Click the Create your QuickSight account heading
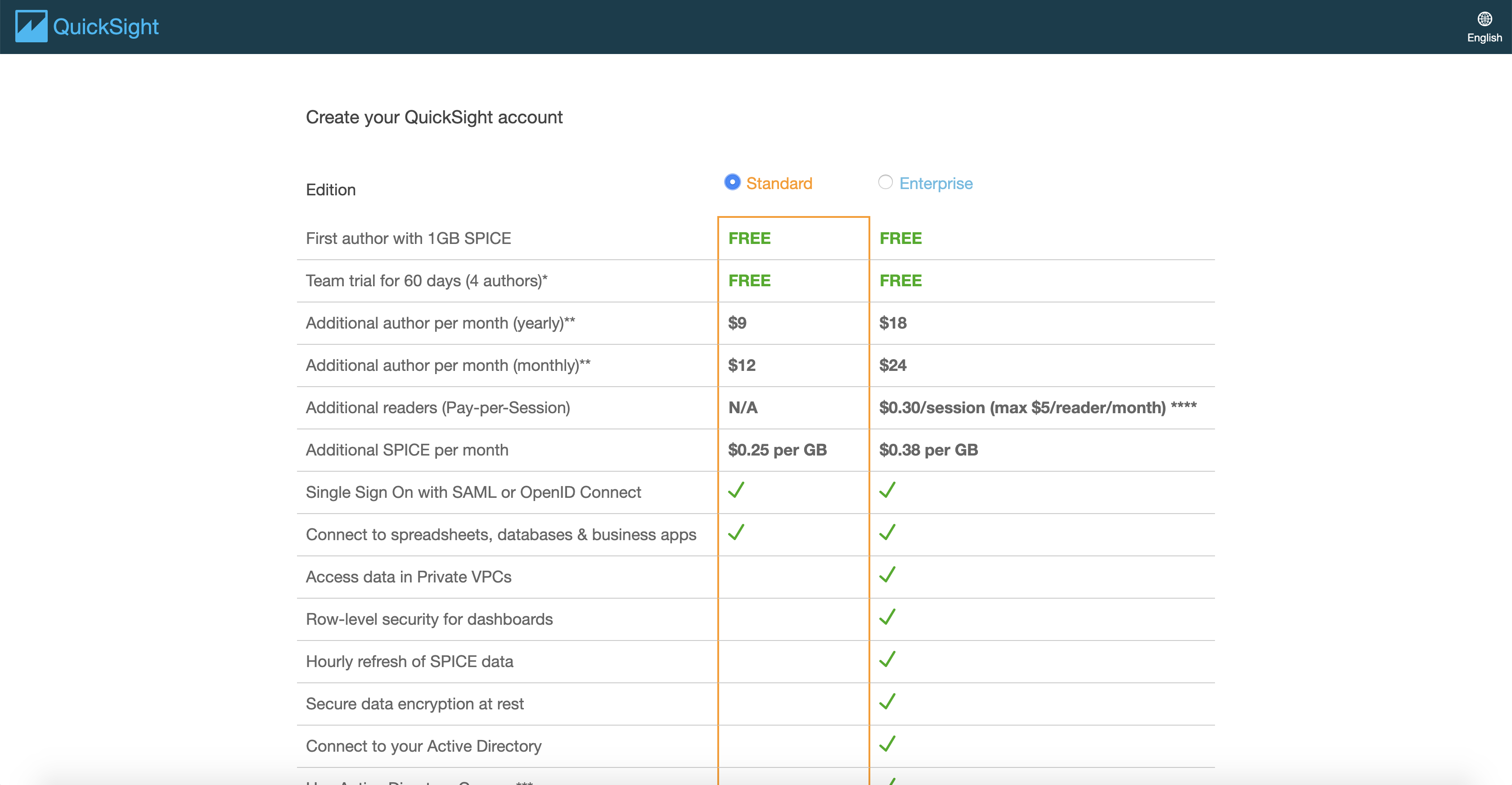This screenshot has width=1512, height=785. [x=434, y=117]
